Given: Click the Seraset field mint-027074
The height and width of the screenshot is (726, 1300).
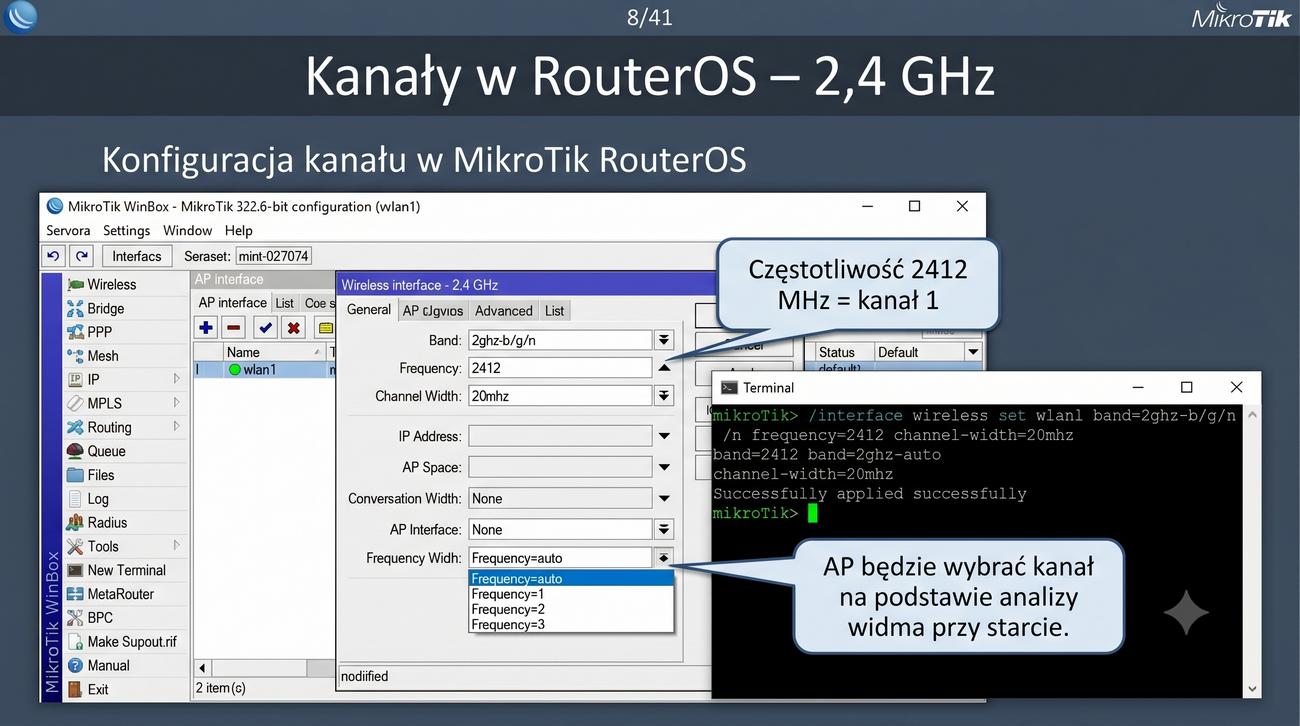Looking at the screenshot, I should [x=273, y=256].
